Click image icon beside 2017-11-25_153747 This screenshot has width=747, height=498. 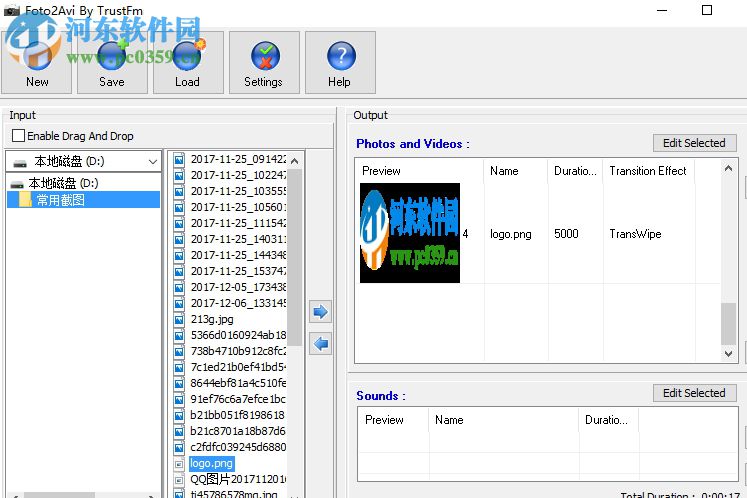(x=179, y=271)
